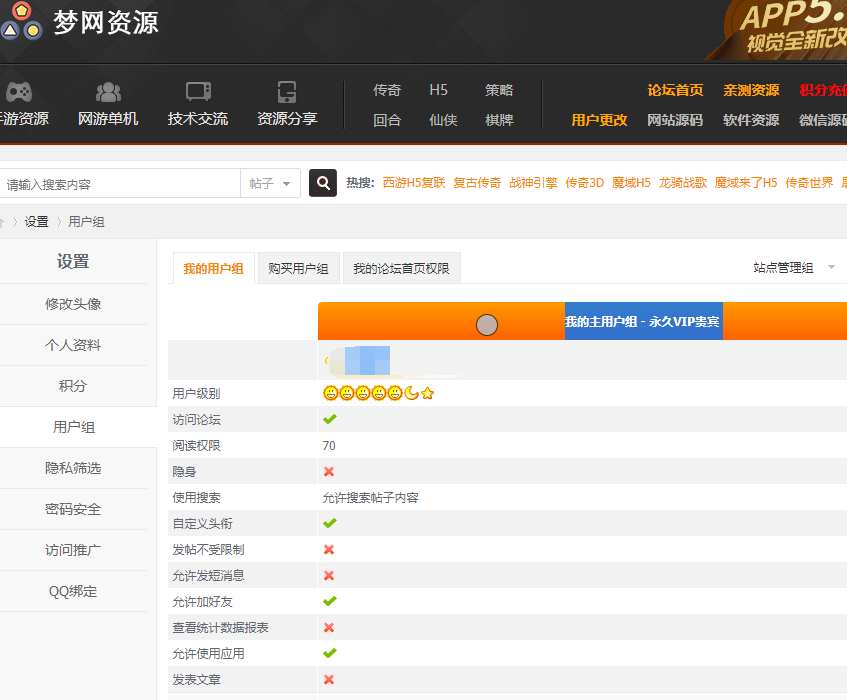Viewport: 847px width, 700px height.
Task: Open 回合 category link
Action: click(x=387, y=120)
